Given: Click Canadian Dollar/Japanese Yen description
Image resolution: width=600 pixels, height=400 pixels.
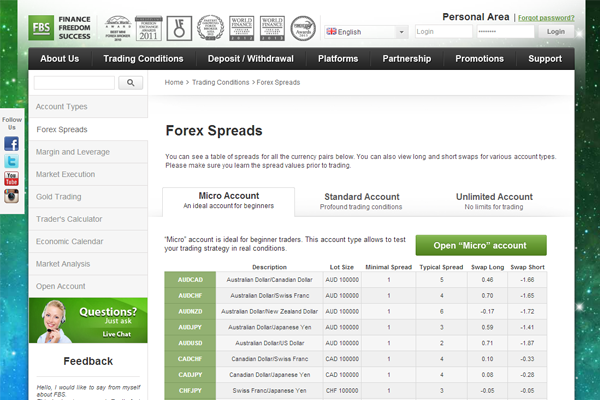Looking at the screenshot, I should point(269,375).
